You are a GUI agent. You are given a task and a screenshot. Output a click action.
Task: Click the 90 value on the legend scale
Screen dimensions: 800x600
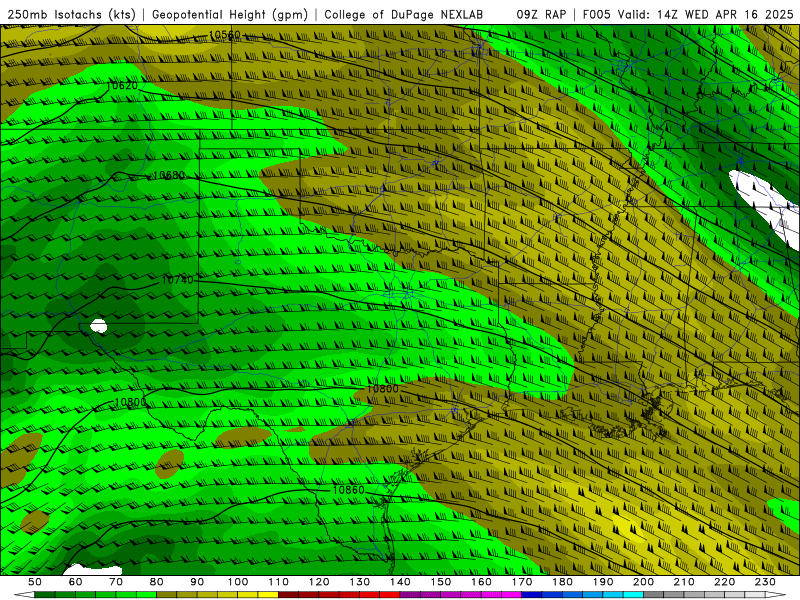197,582
